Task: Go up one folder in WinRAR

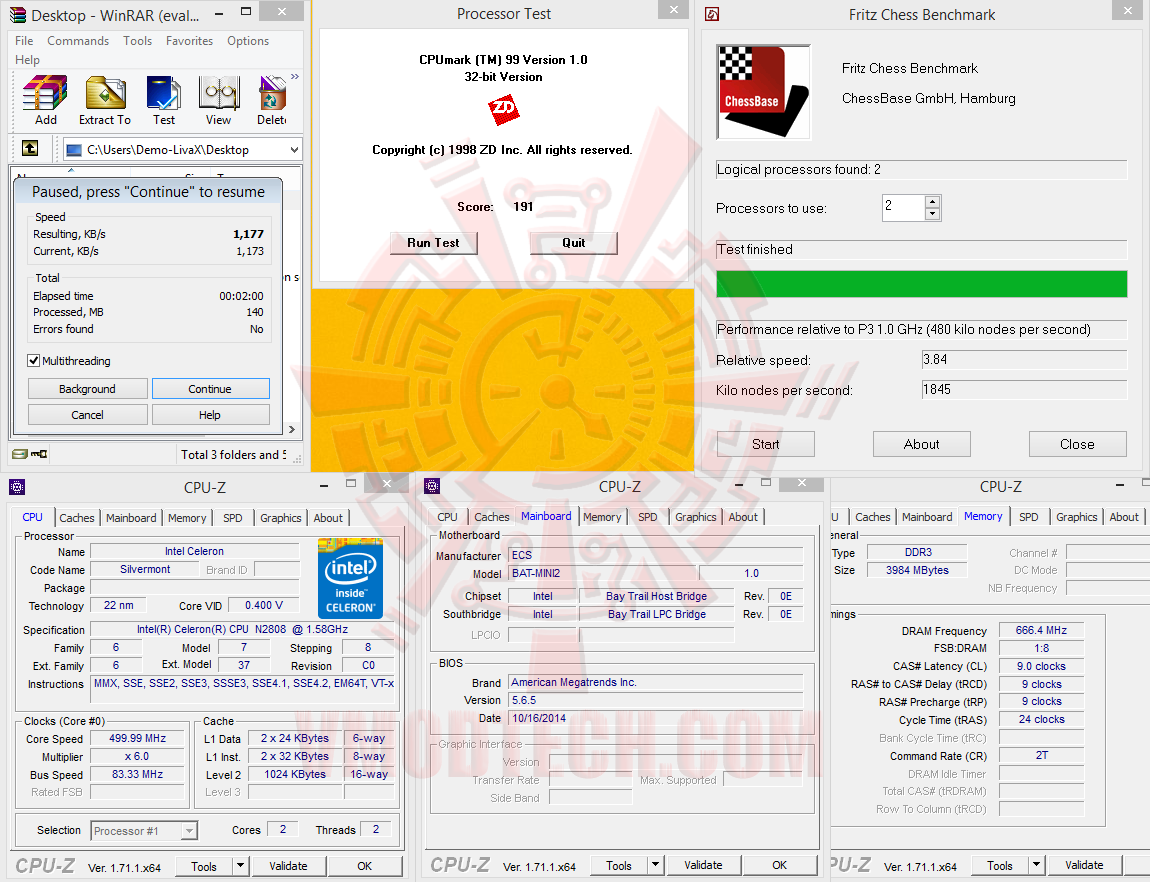Action: (x=30, y=149)
